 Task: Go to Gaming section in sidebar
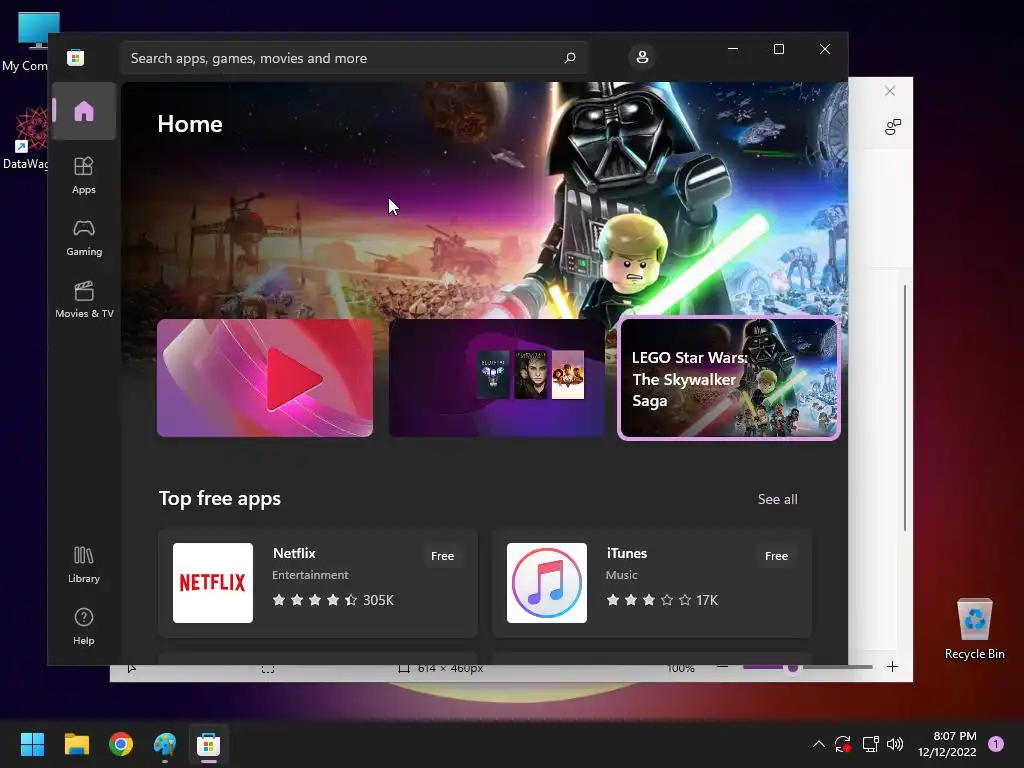[x=84, y=237]
